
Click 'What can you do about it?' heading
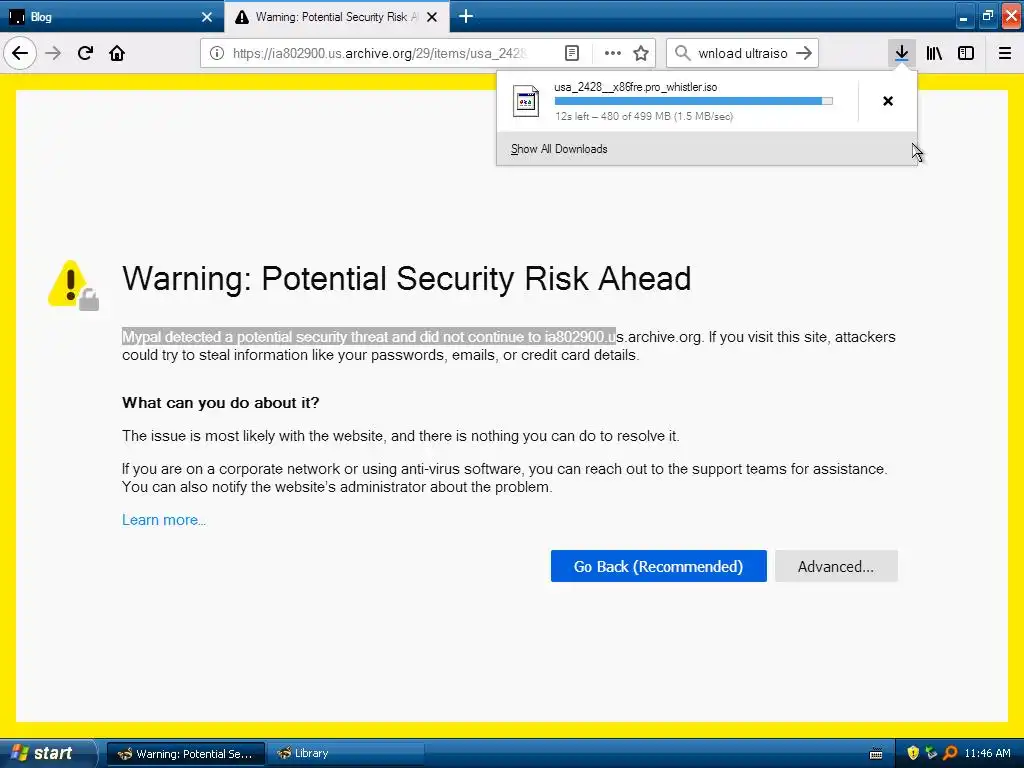pyautogui.click(x=221, y=402)
